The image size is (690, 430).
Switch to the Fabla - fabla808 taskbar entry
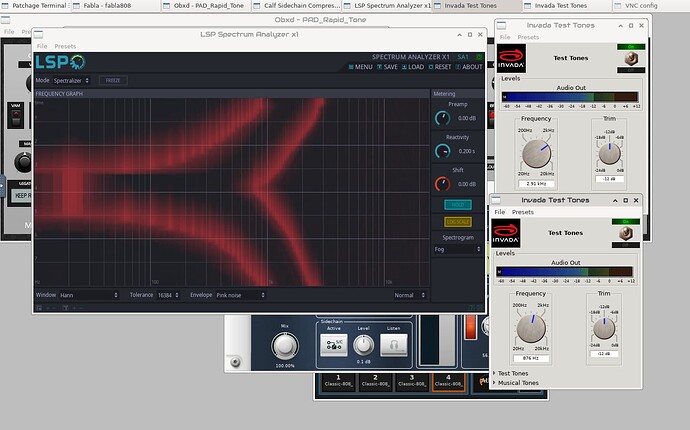115,6
